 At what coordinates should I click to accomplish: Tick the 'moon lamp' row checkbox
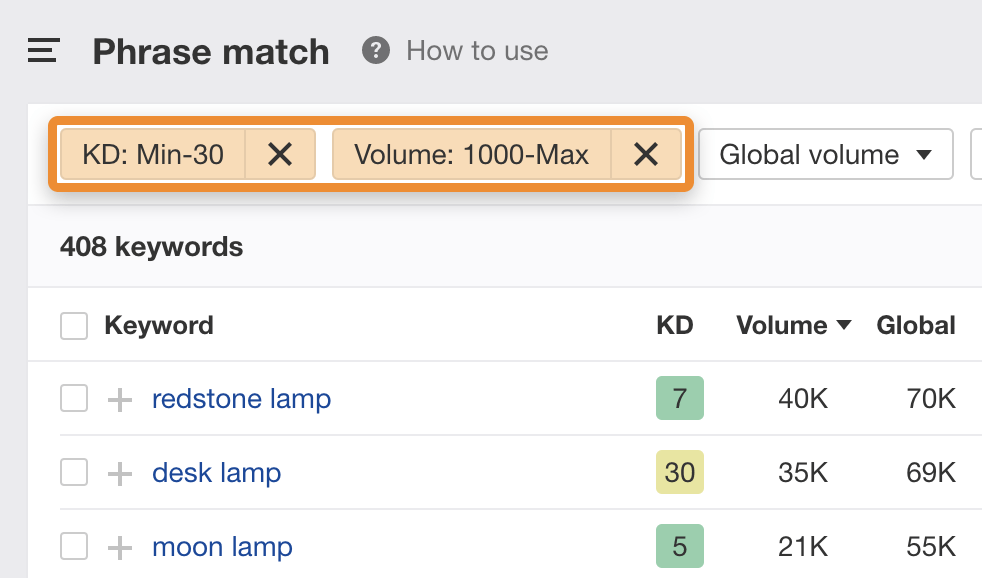pos(73,546)
